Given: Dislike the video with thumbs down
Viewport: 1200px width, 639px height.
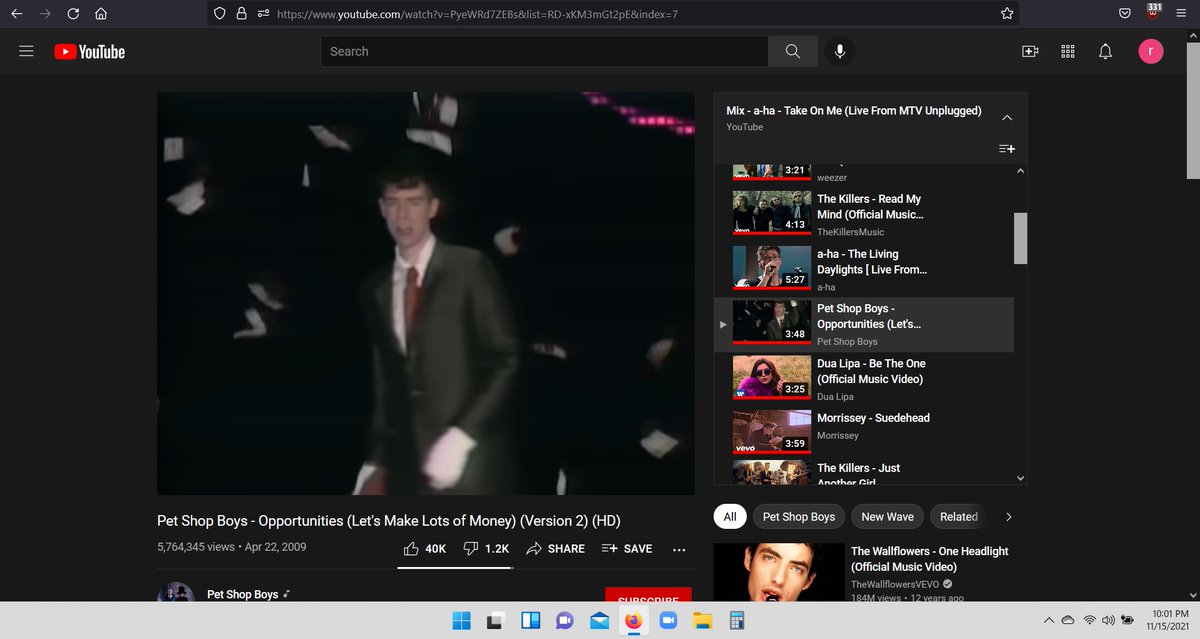Looking at the screenshot, I should click(486, 549).
